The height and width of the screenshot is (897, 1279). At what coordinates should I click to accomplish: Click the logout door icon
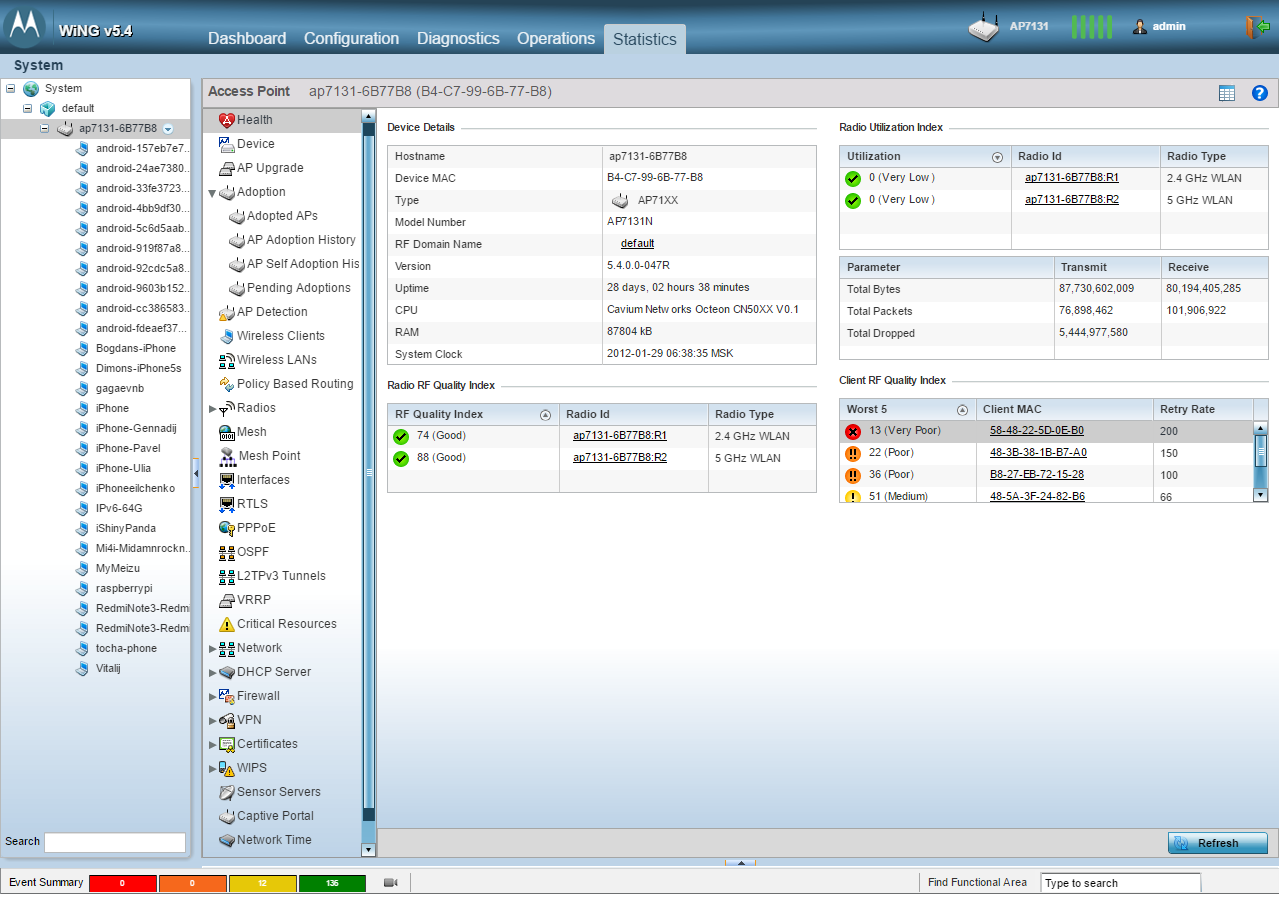click(1257, 27)
